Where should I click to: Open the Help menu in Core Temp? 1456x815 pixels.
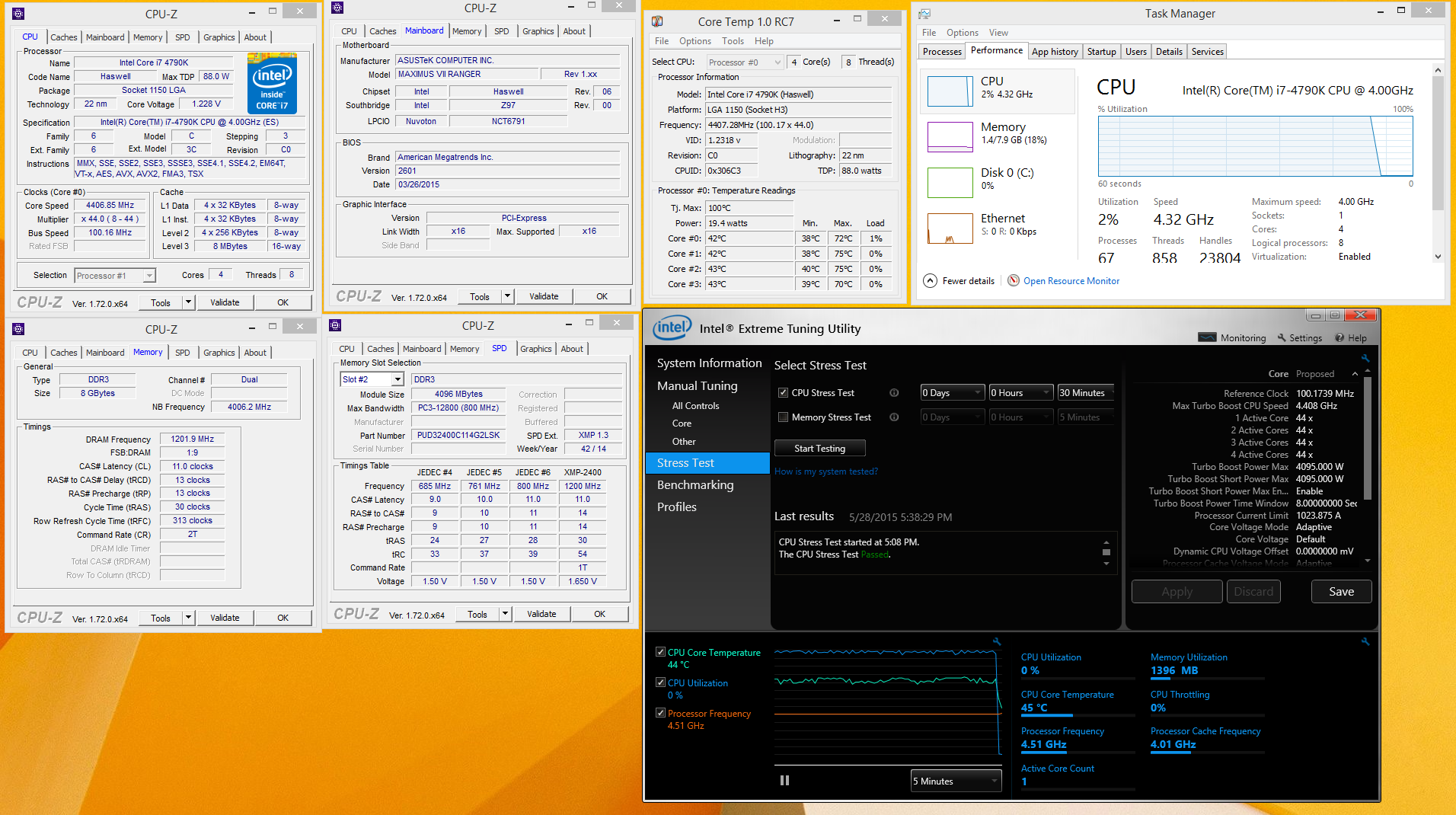(764, 41)
